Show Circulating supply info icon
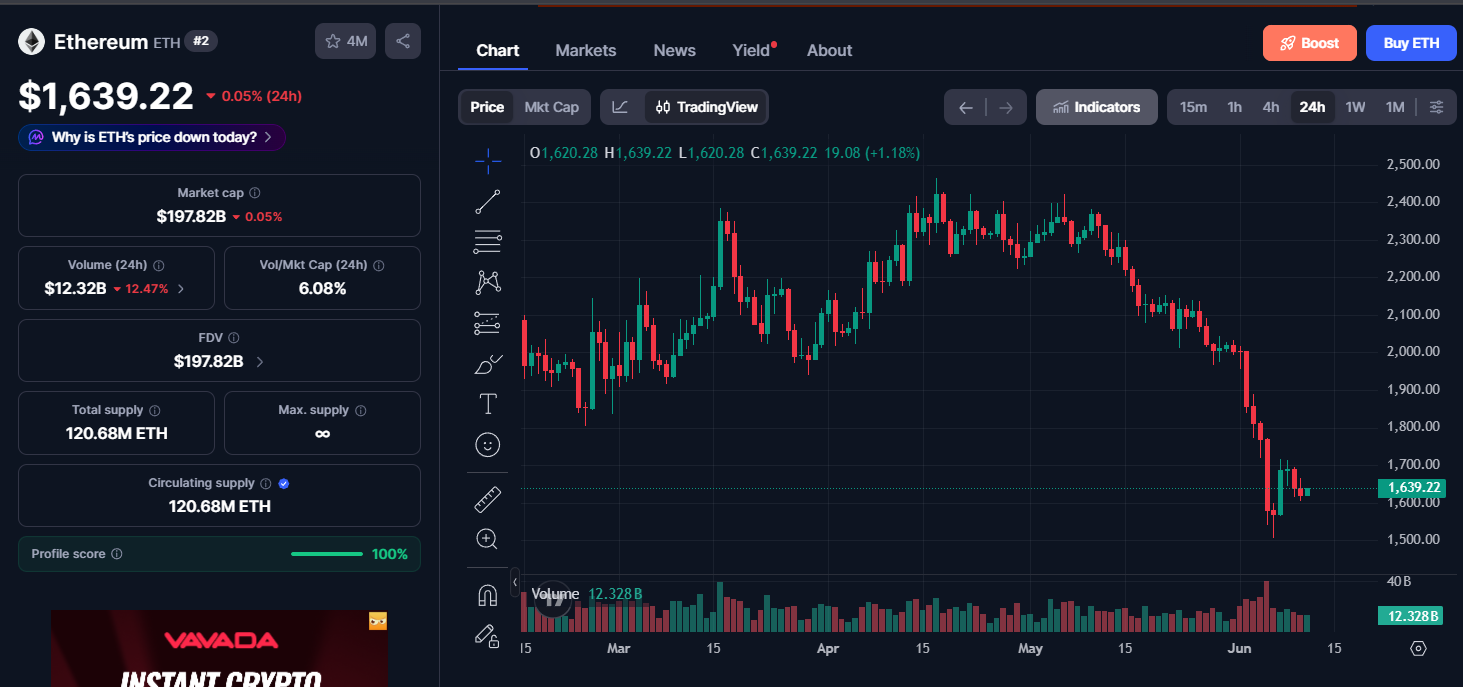1463x687 pixels. pos(265,483)
